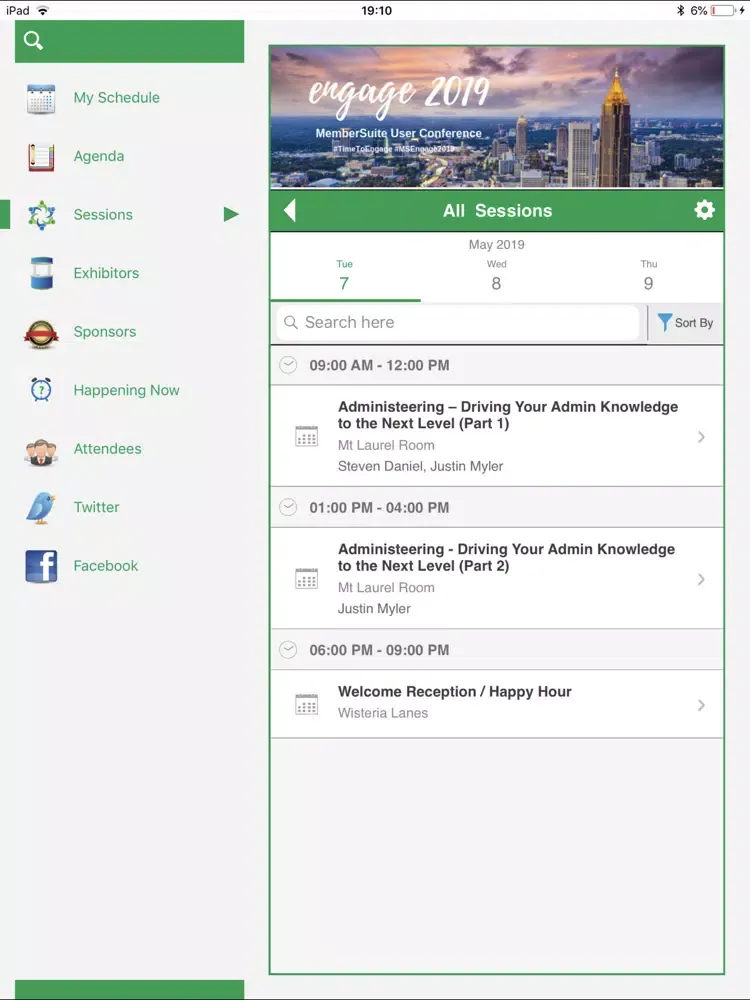Open the Sponsors ribbon badge icon
The width and height of the screenshot is (750, 1000).
41,334
